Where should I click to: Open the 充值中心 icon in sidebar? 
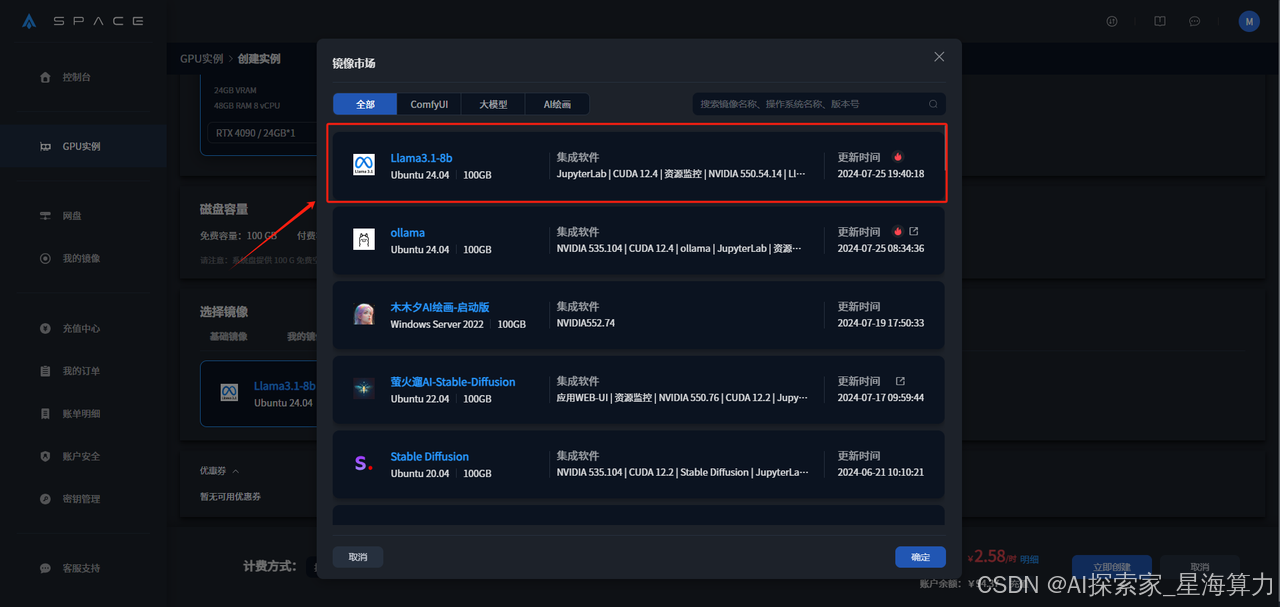click(x=45, y=329)
